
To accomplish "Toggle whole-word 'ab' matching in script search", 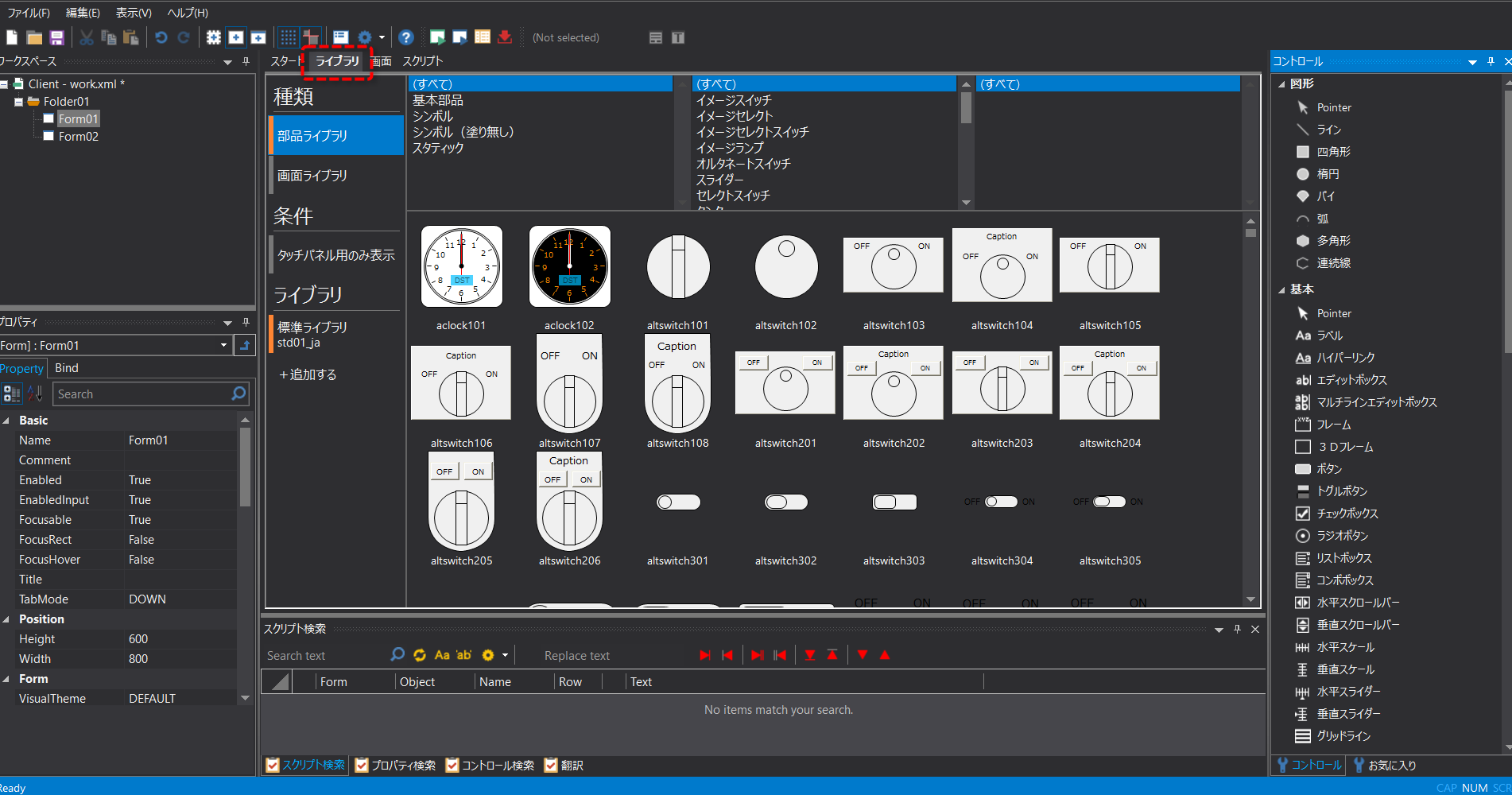I will [463, 654].
